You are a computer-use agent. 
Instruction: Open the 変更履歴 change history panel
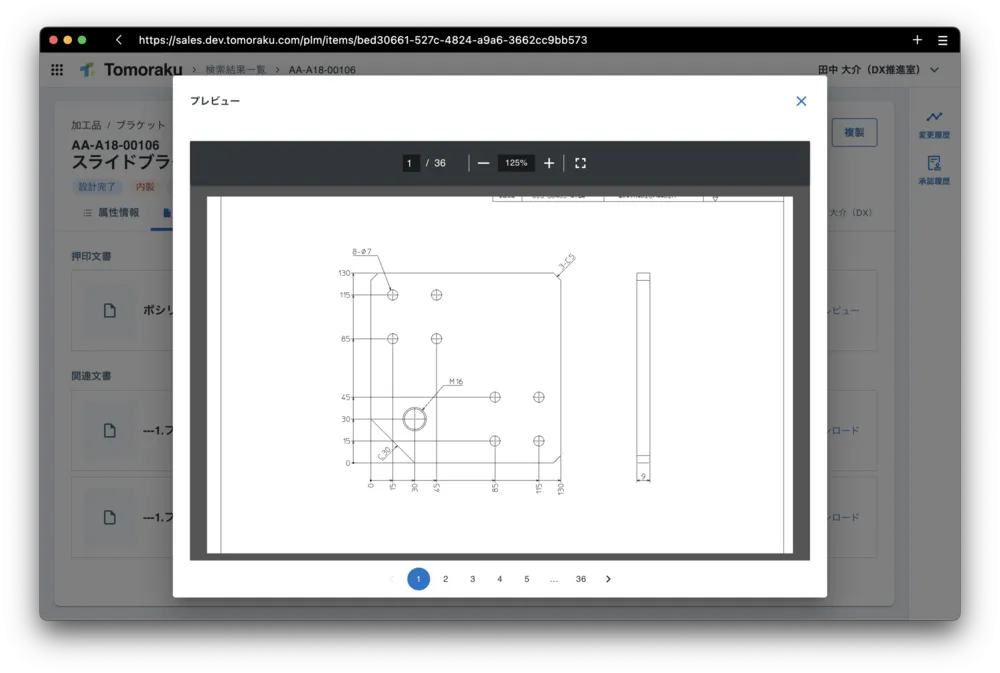click(x=934, y=124)
